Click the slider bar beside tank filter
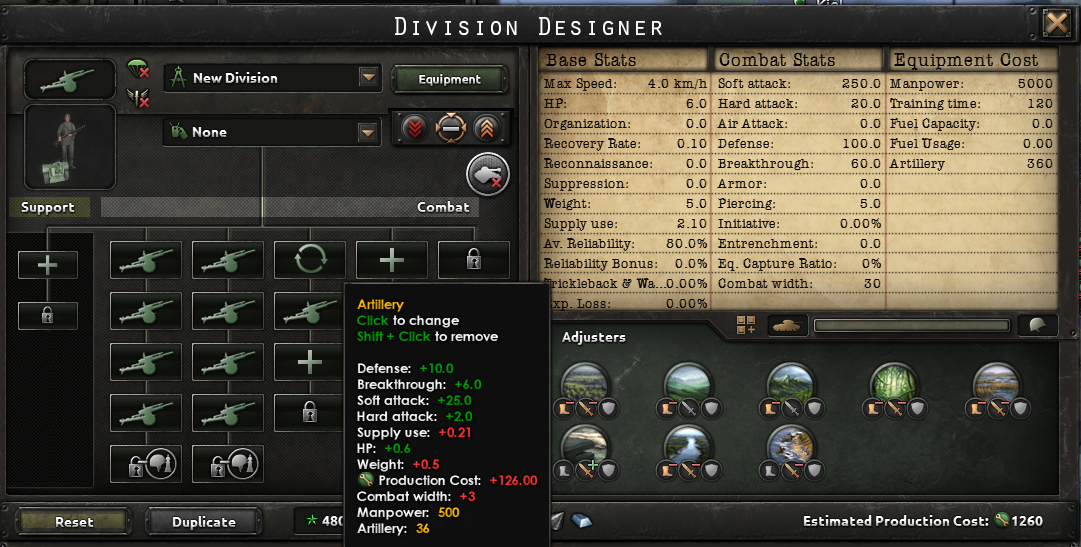 [912, 325]
